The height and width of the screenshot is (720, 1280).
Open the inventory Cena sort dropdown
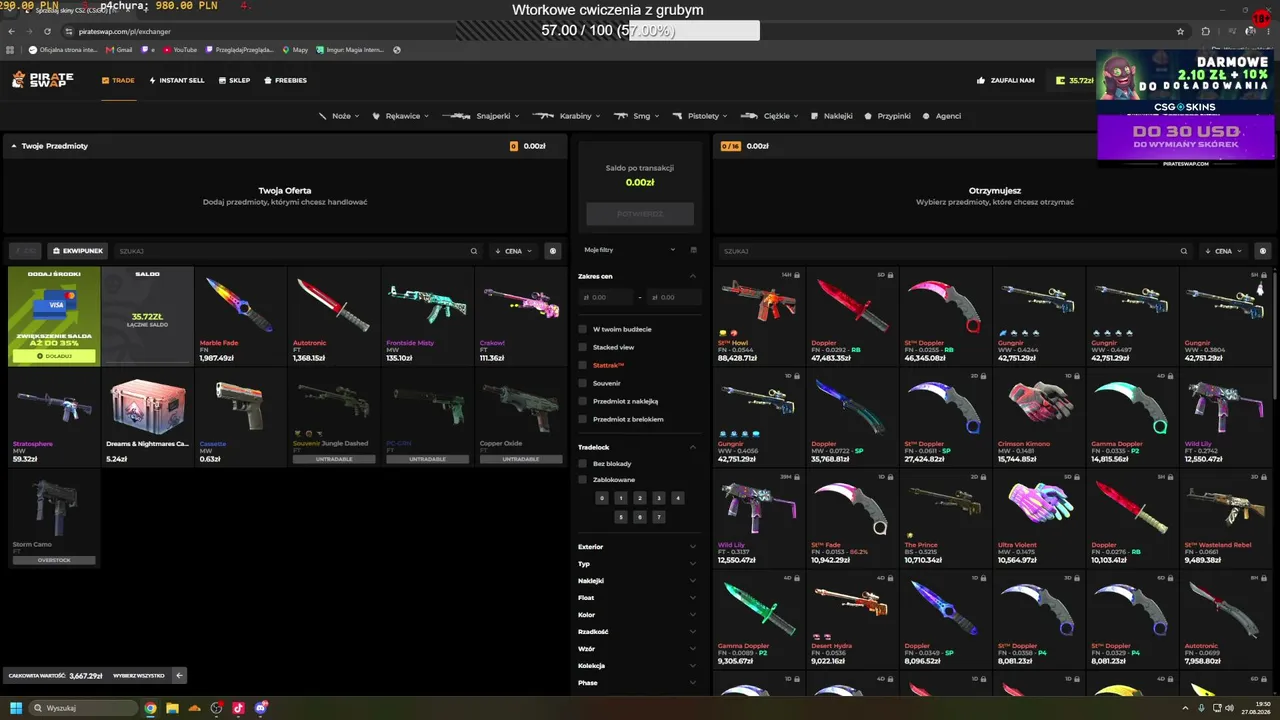[516, 251]
